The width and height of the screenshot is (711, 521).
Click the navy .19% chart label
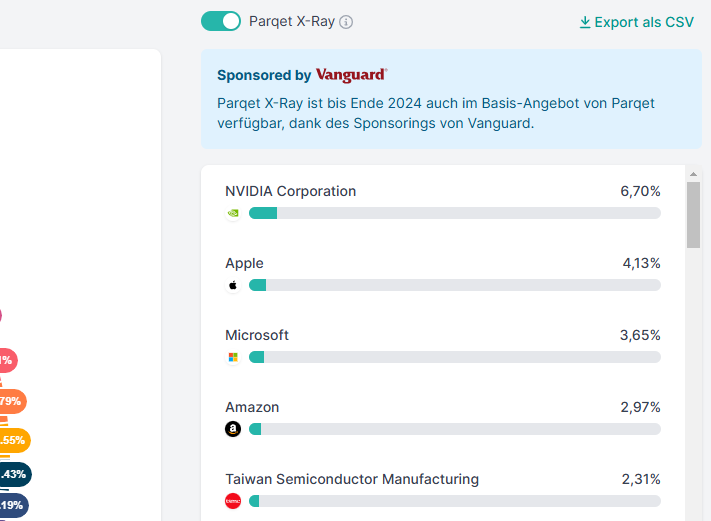tap(14, 505)
